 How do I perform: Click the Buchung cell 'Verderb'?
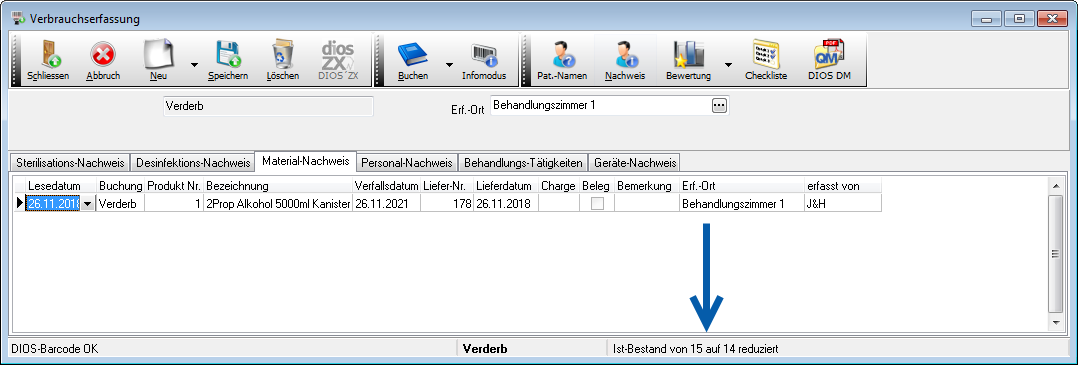(120, 203)
